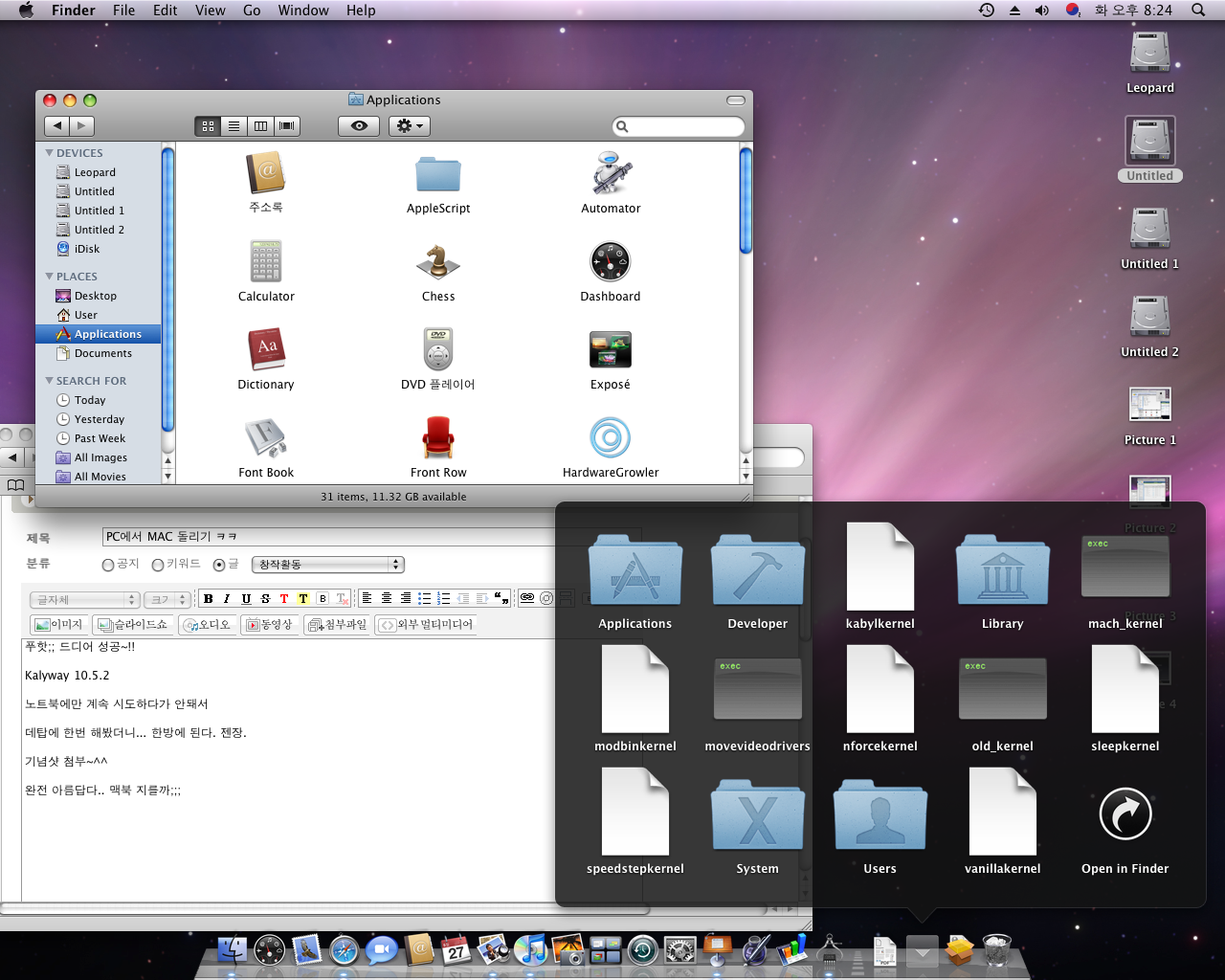This screenshot has height=980, width=1225.
Task: Toggle Finder toolbar with the pill button
Action: [x=736, y=100]
